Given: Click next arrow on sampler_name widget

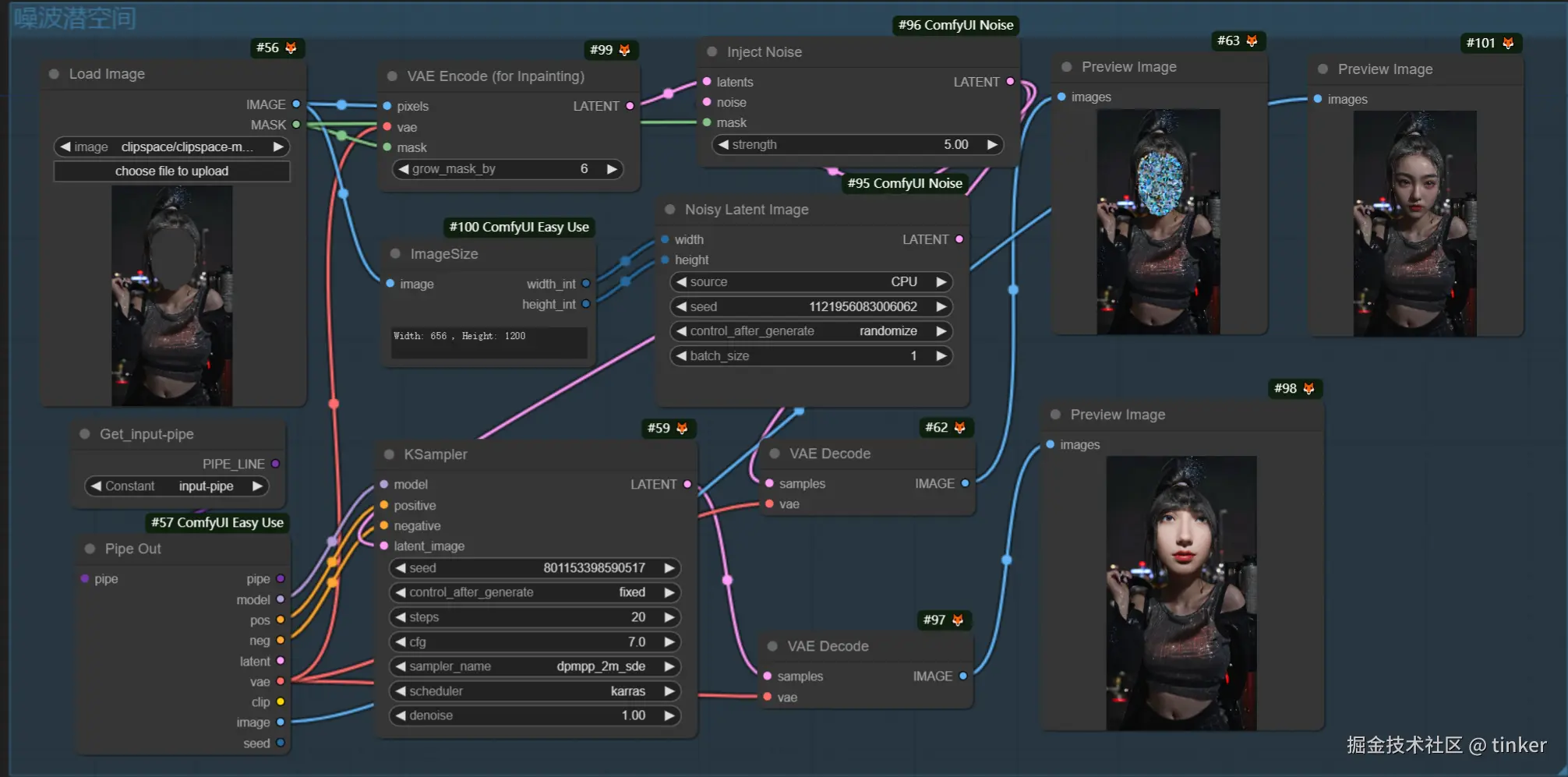Looking at the screenshot, I should 669,666.
